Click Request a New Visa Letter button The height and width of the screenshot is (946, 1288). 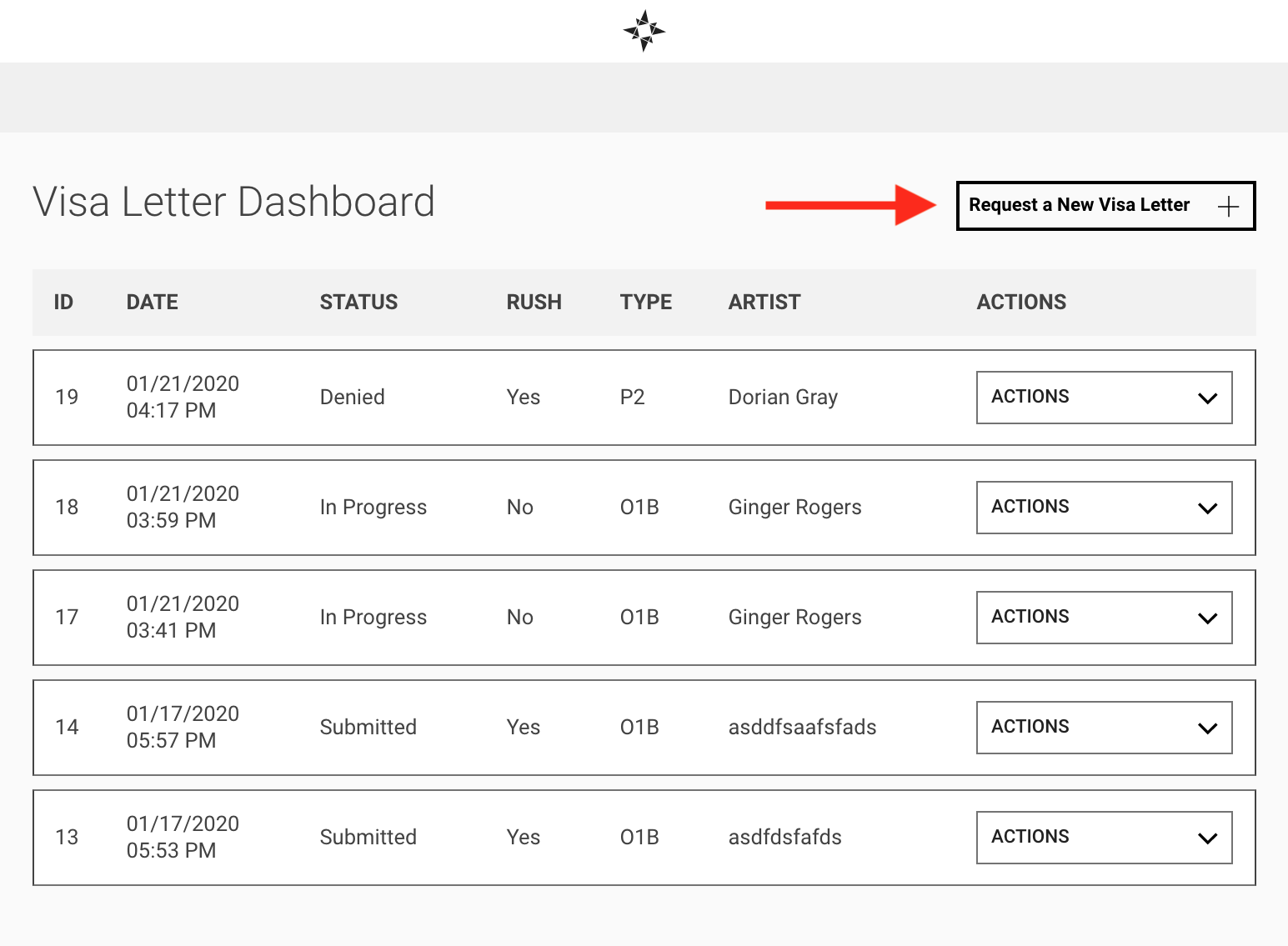(1105, 206)
